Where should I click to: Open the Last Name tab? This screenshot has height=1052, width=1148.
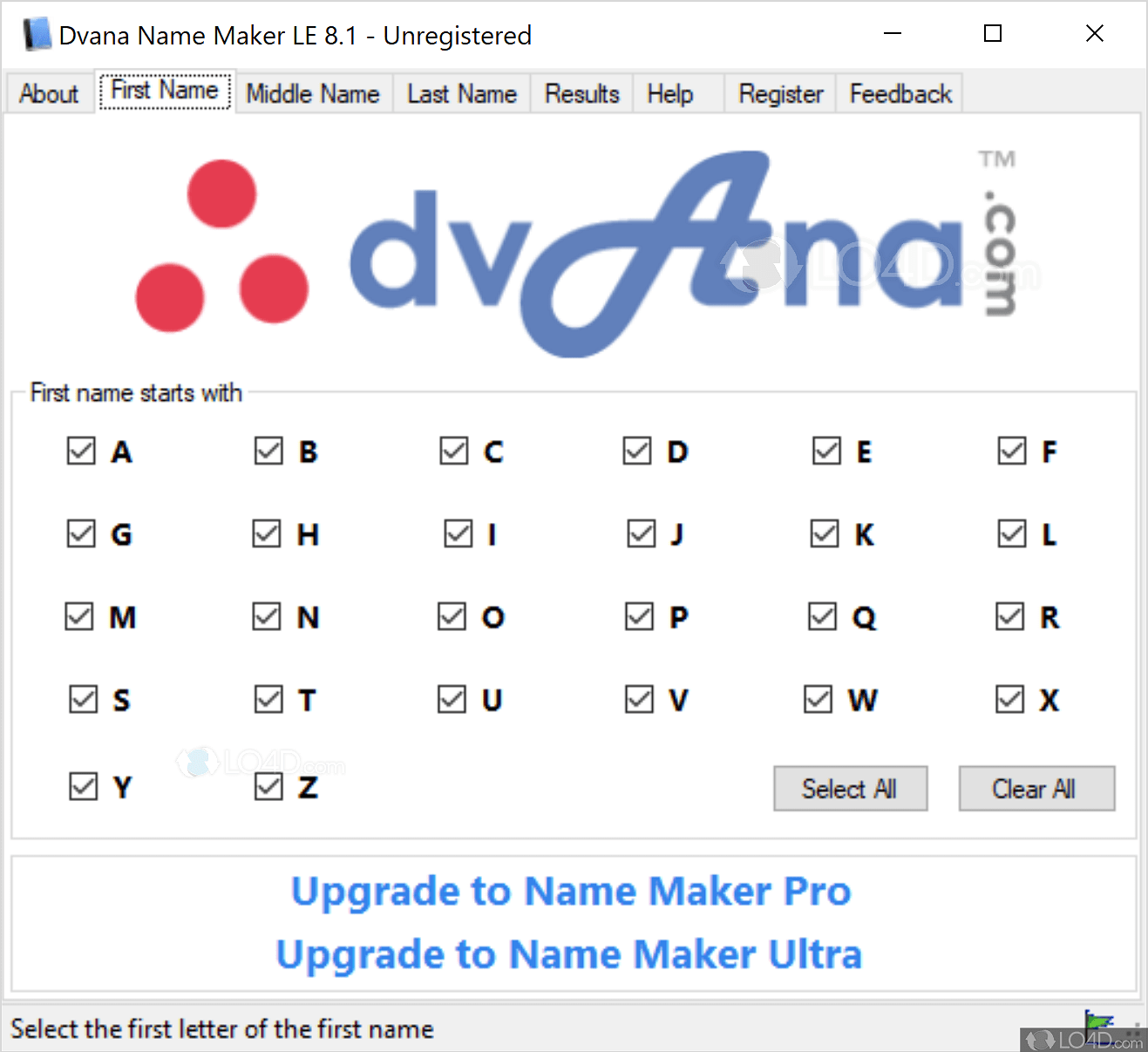(x=462, y=94)
